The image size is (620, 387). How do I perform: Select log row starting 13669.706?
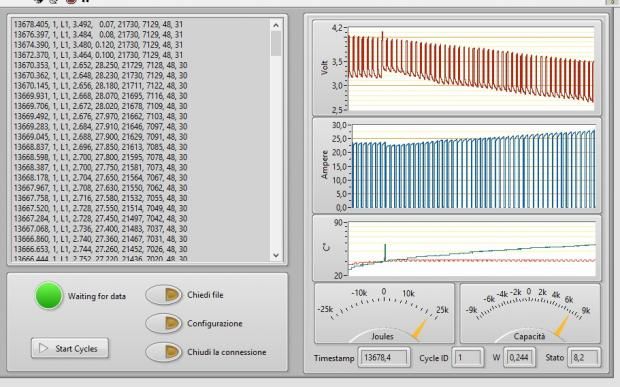point(100,106)
